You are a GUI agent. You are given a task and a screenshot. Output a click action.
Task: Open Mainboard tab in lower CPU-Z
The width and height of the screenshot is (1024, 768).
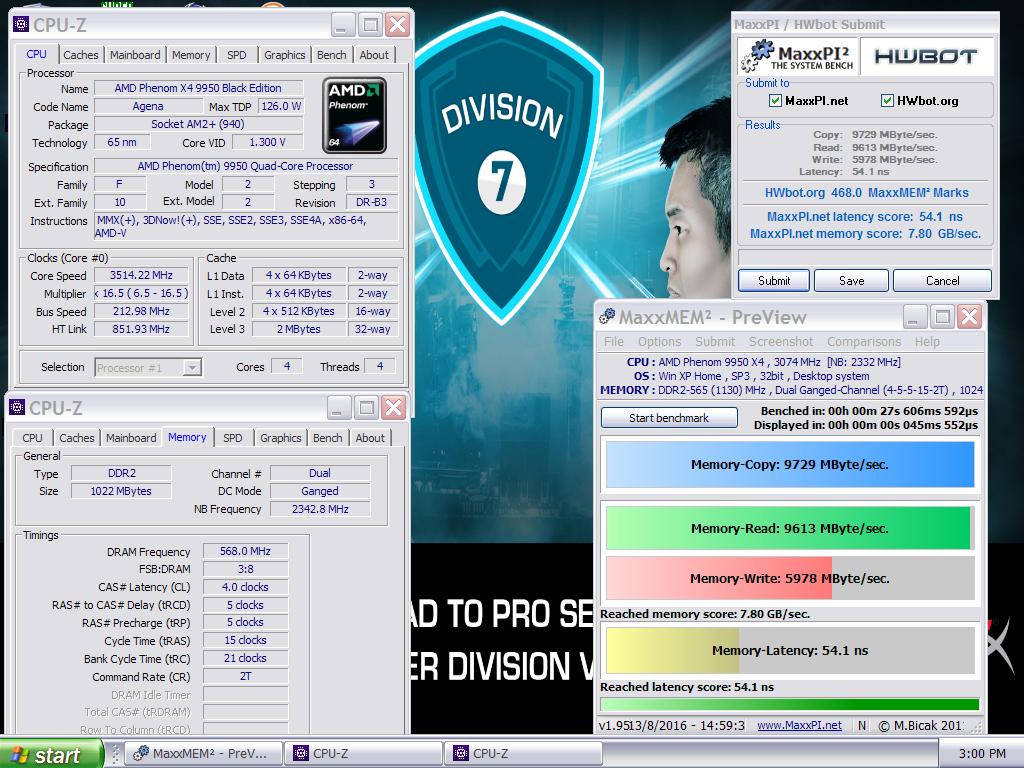[131, 438]
